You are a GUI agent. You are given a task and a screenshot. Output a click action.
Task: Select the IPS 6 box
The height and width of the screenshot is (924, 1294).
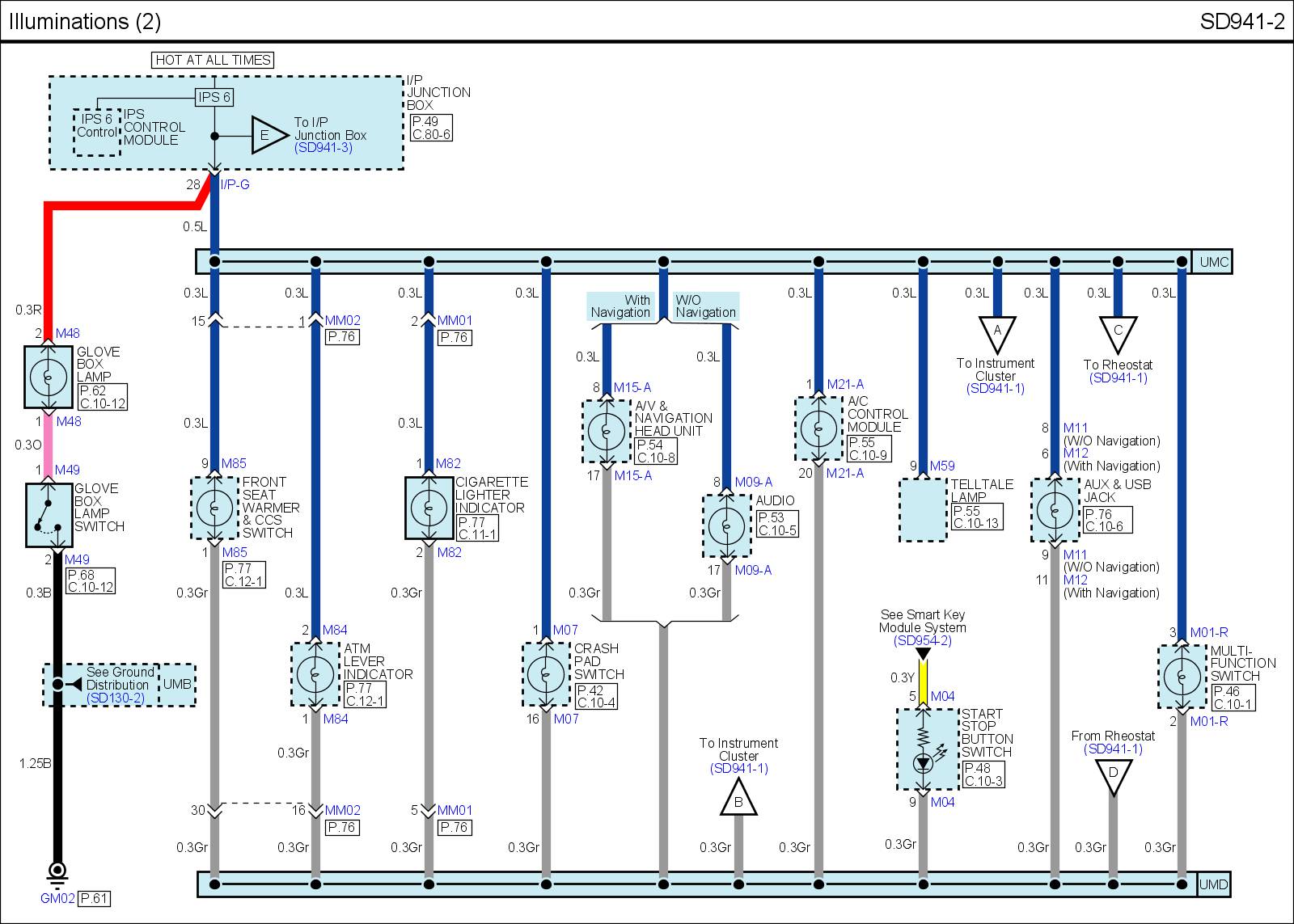tap(214, 97)
